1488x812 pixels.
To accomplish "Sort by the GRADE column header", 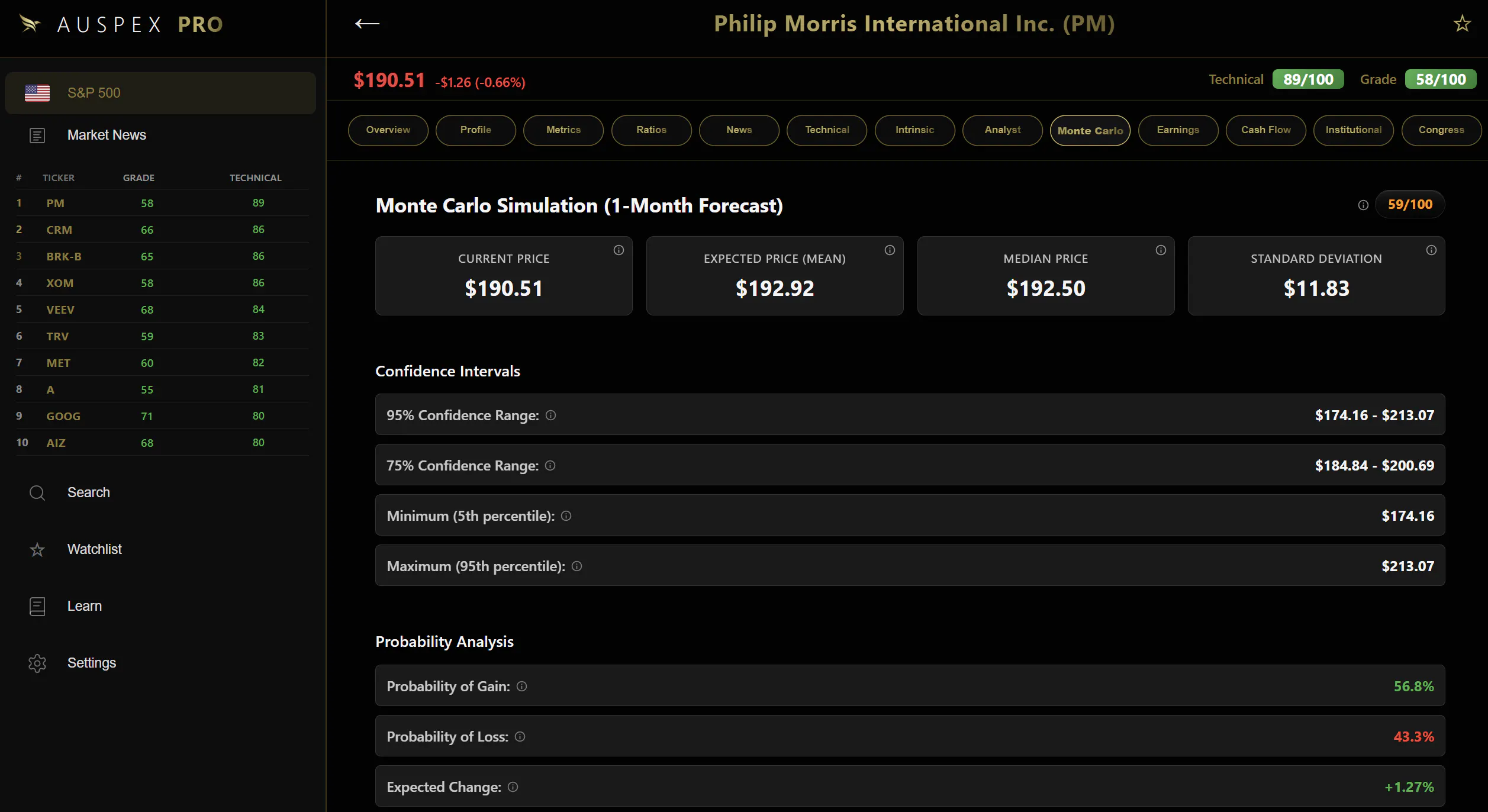I will coord(139,178).
